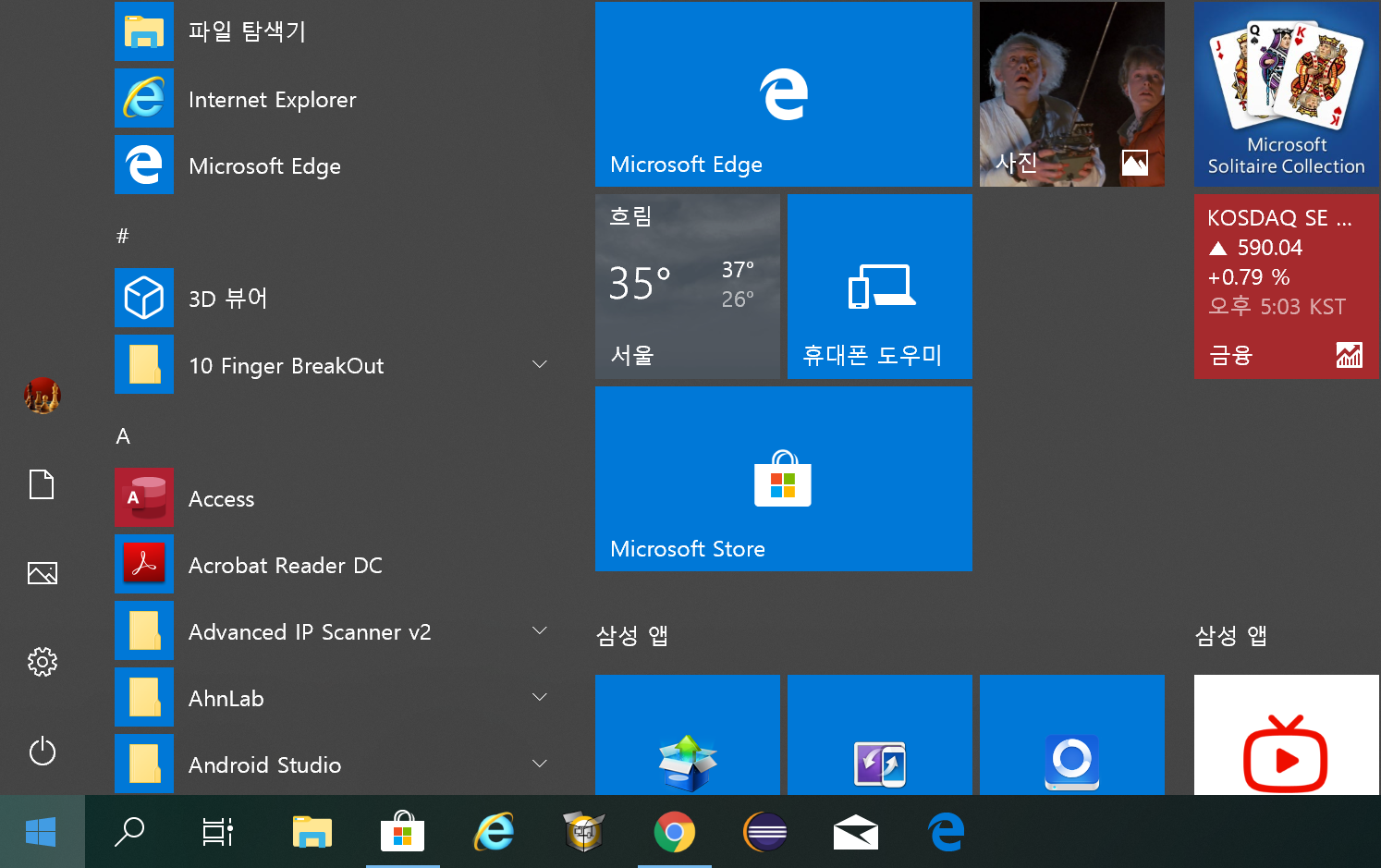Open Mail on the taskbar
This screenshot has height=868, width=1381.
pyautogui.click(x=856, y=832)
